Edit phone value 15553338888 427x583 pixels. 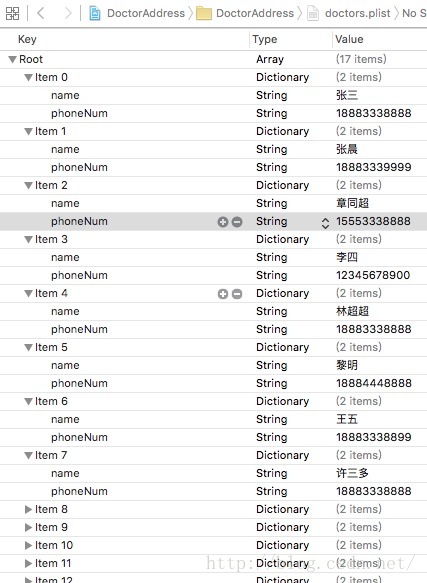tap(373, 222)
